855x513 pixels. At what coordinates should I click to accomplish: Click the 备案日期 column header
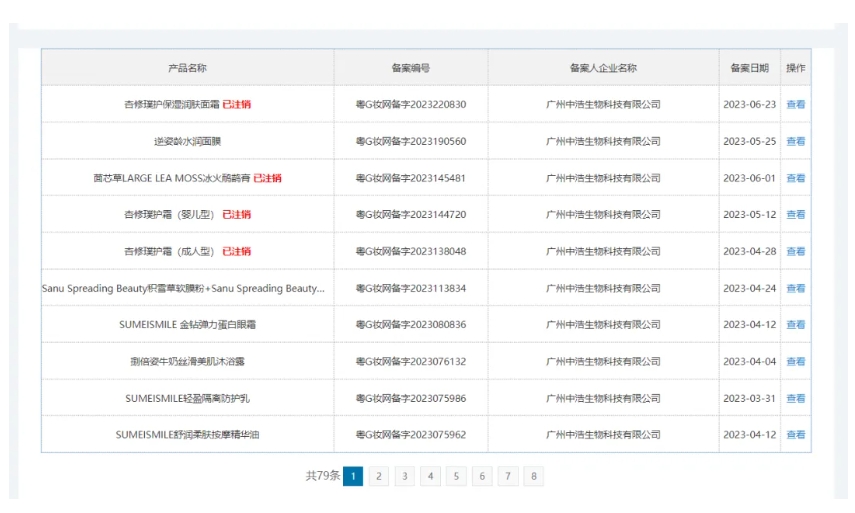pyautogui.click(x=749, y=68)
